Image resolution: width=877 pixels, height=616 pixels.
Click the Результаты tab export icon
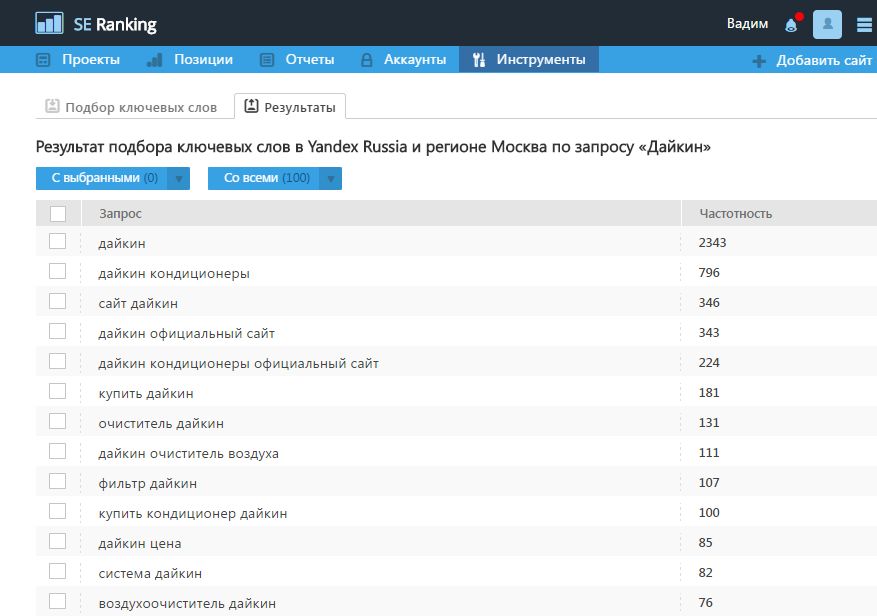coord(252,106)
